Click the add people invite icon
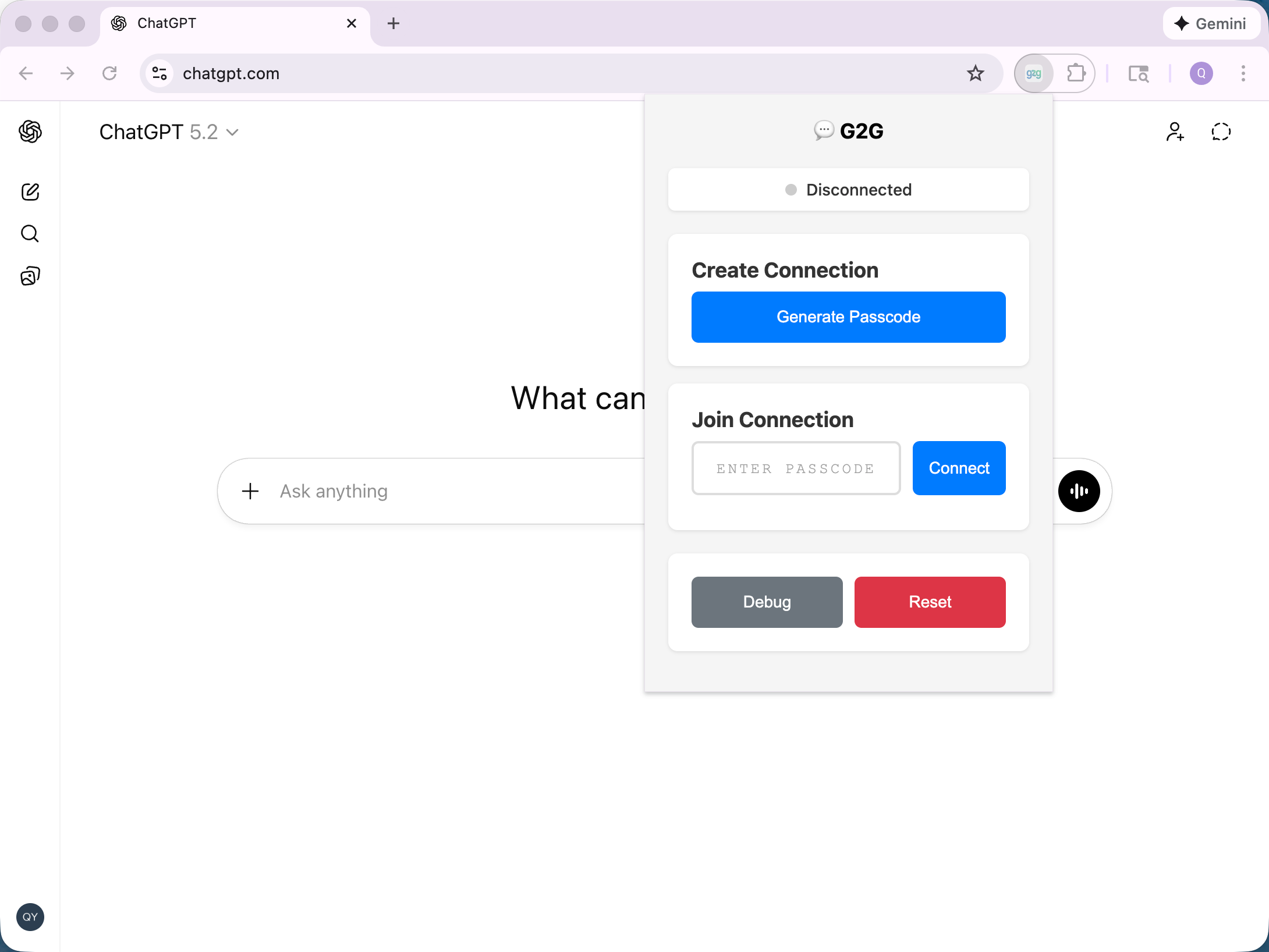The image size is (1269, 952). click(x=1175, y=132)
